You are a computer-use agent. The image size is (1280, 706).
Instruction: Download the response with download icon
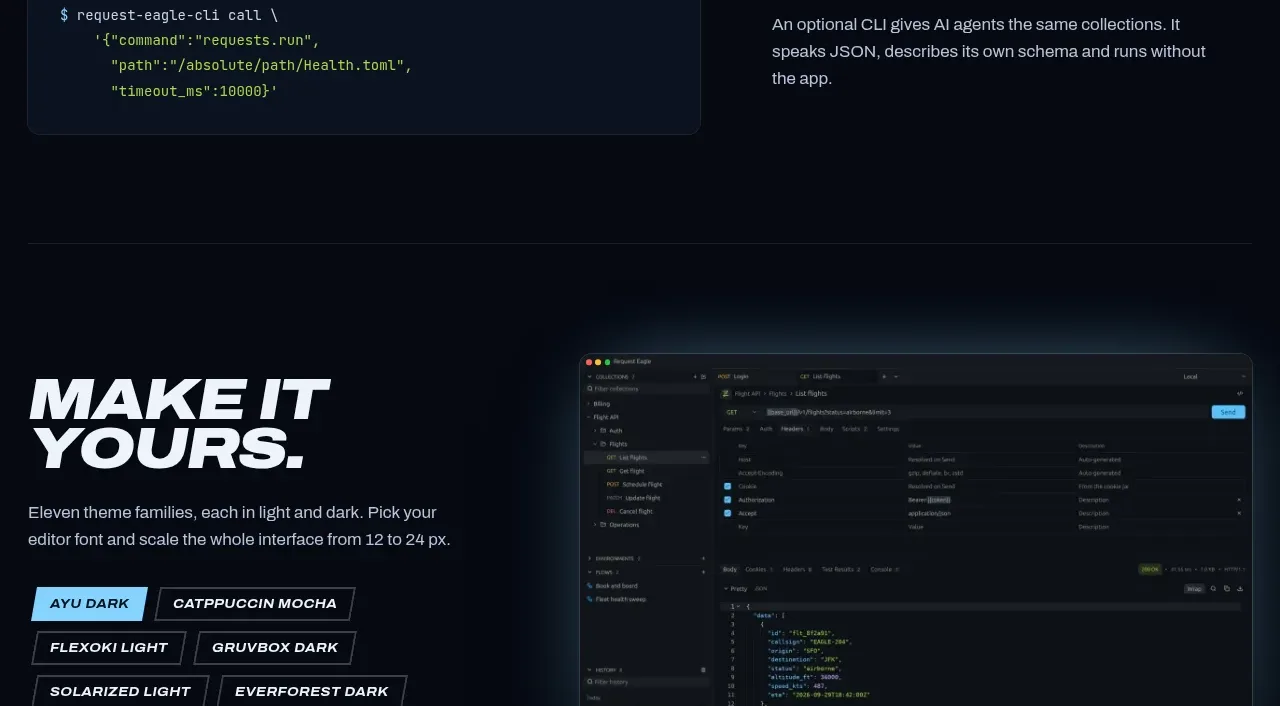1240,589
